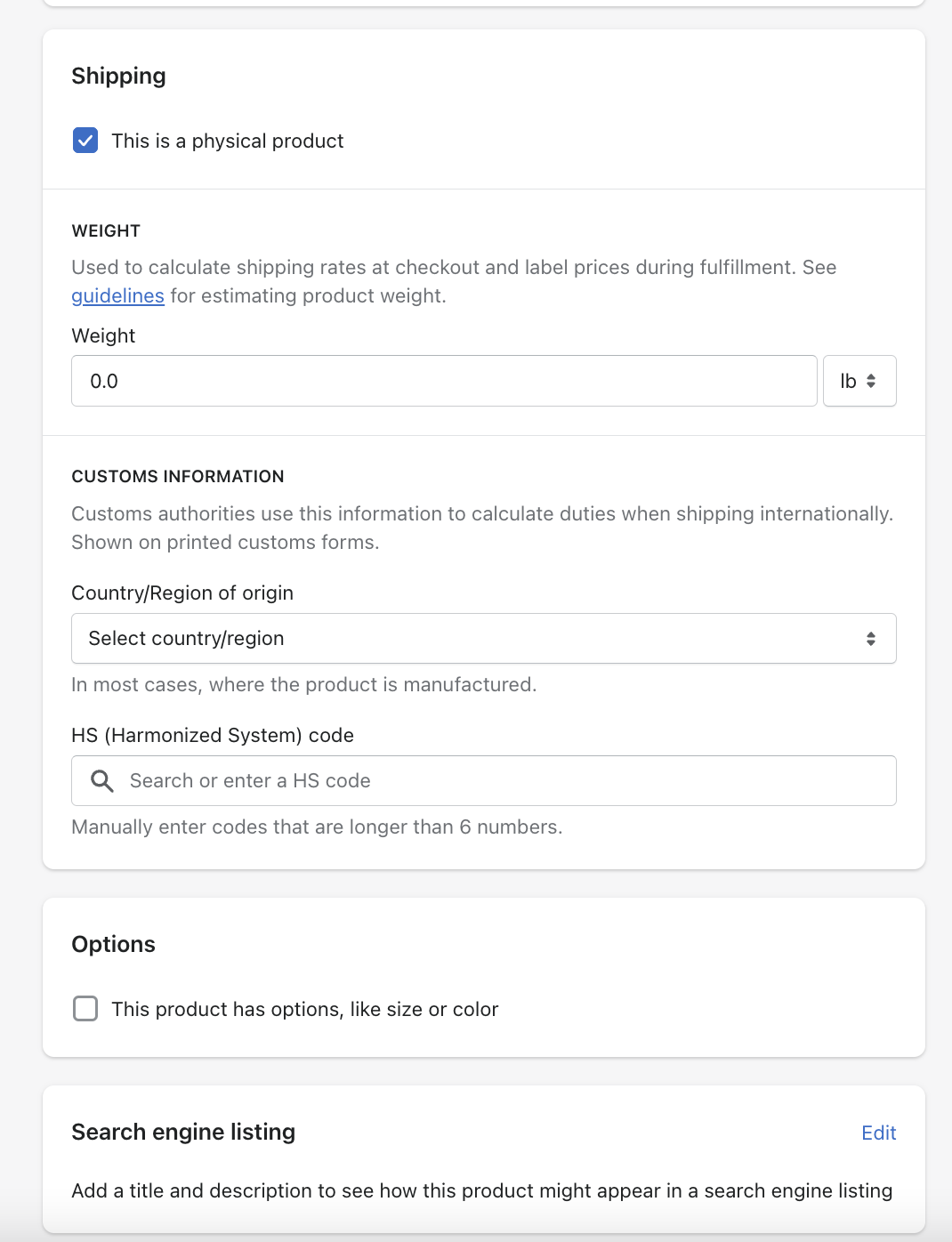Image resolution: width=952 pixels, height=1242 pixels.
Task: Click the magnifying glass search icon
Action: pyautogui.click(x=102, y=781)
